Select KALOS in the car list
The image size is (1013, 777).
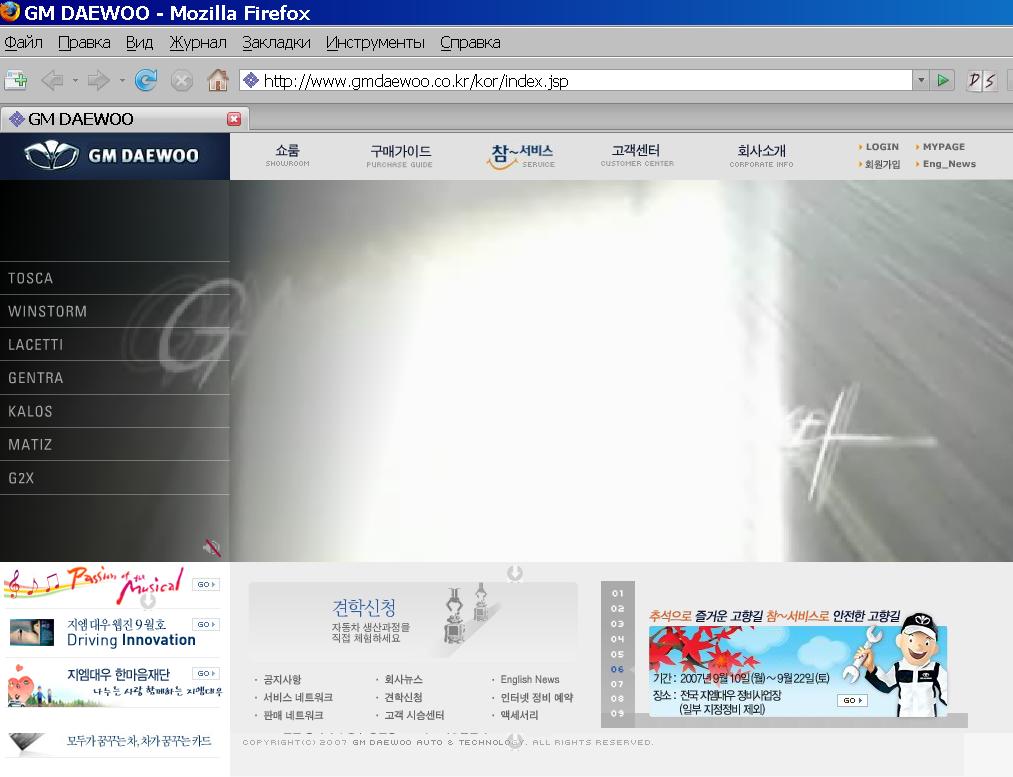[x=115, y=411]
